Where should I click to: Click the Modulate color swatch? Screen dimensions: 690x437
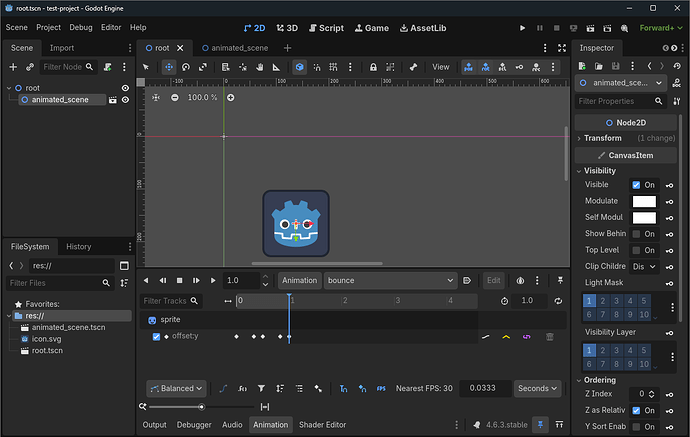click(x=644, y=201)
